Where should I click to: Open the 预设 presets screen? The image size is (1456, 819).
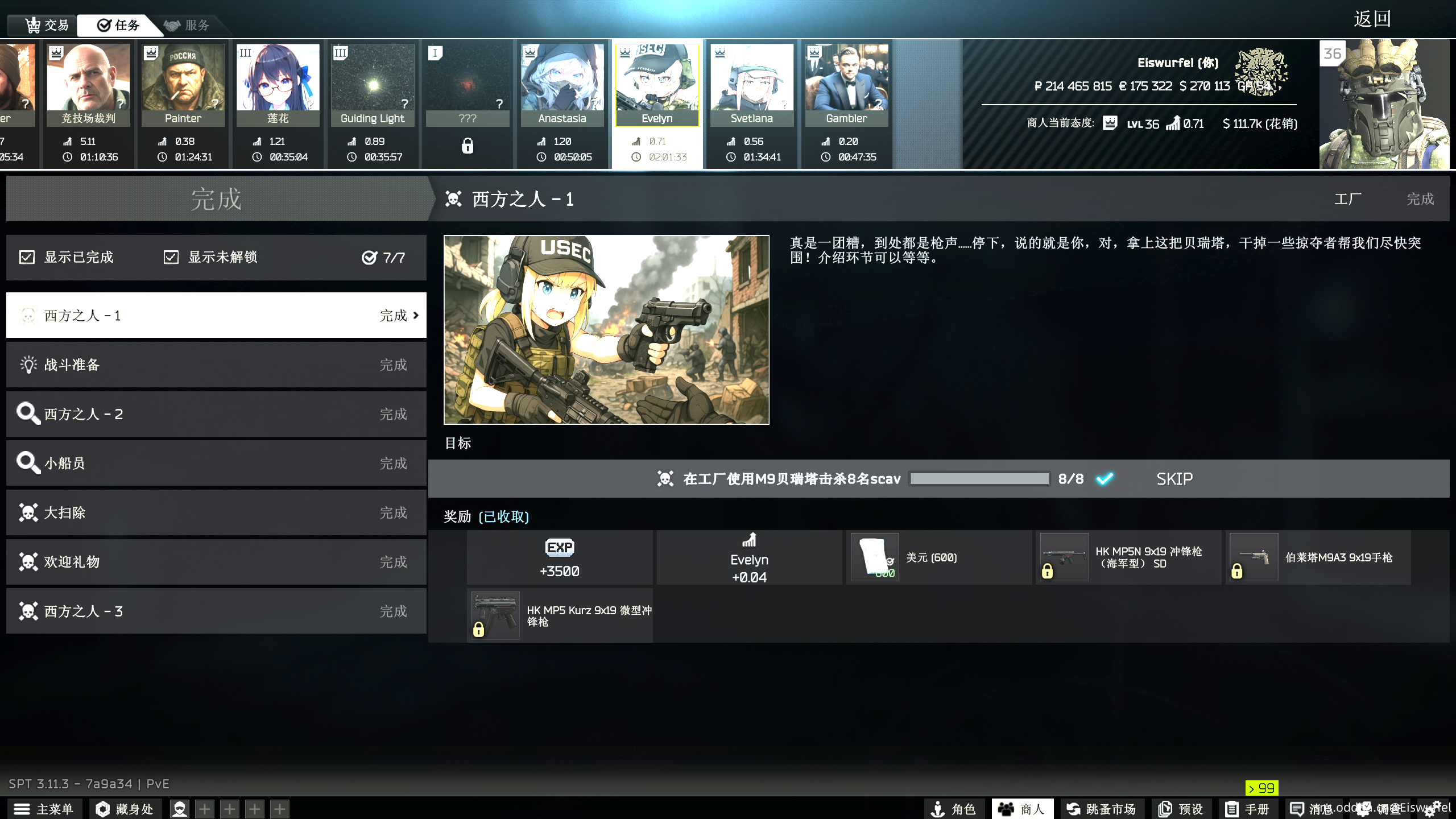[1181, 809]
